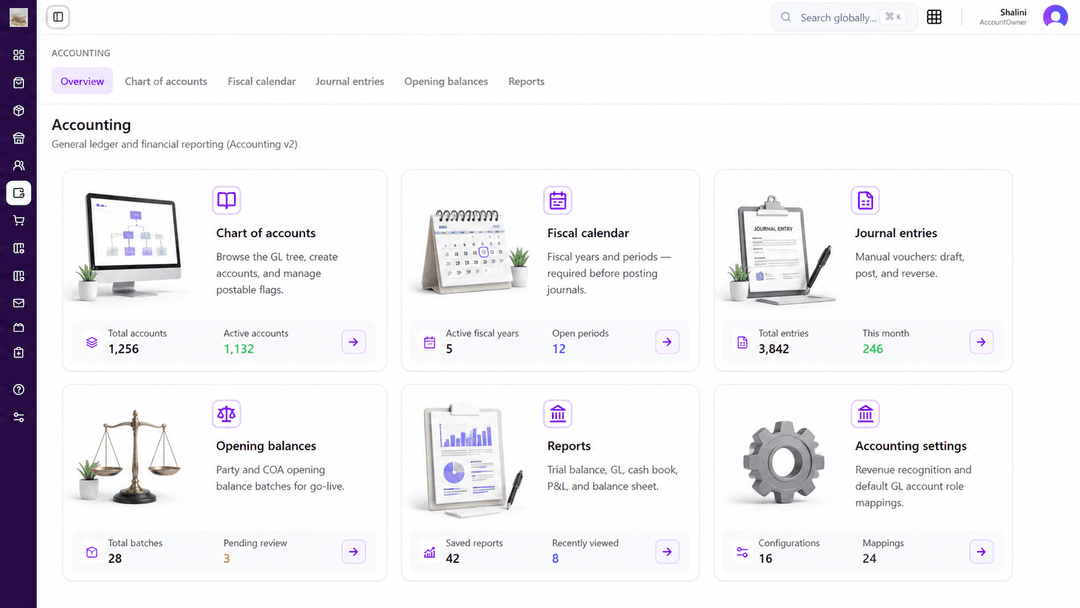Click the balance scale icon above Opening balances
Screen dimensions: 1080x608
point(227,414)
